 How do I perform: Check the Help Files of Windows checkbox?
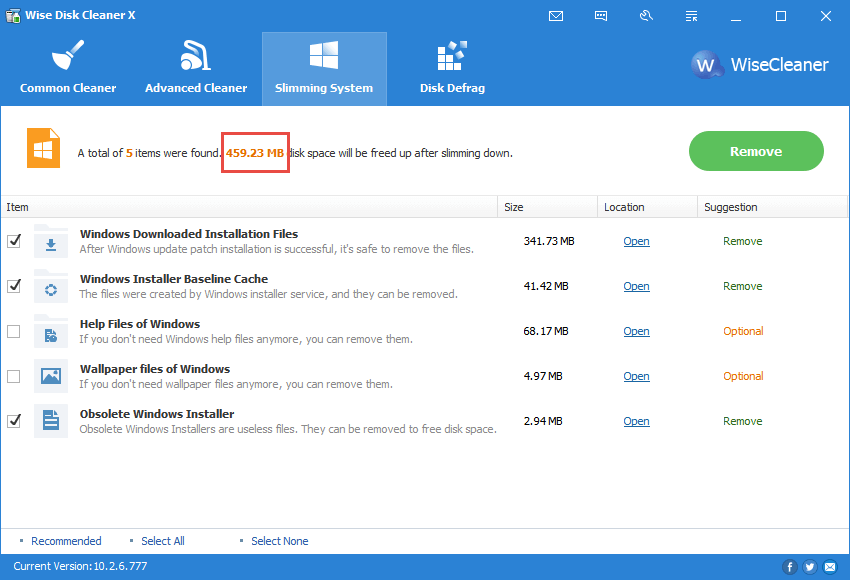(14, 331)
